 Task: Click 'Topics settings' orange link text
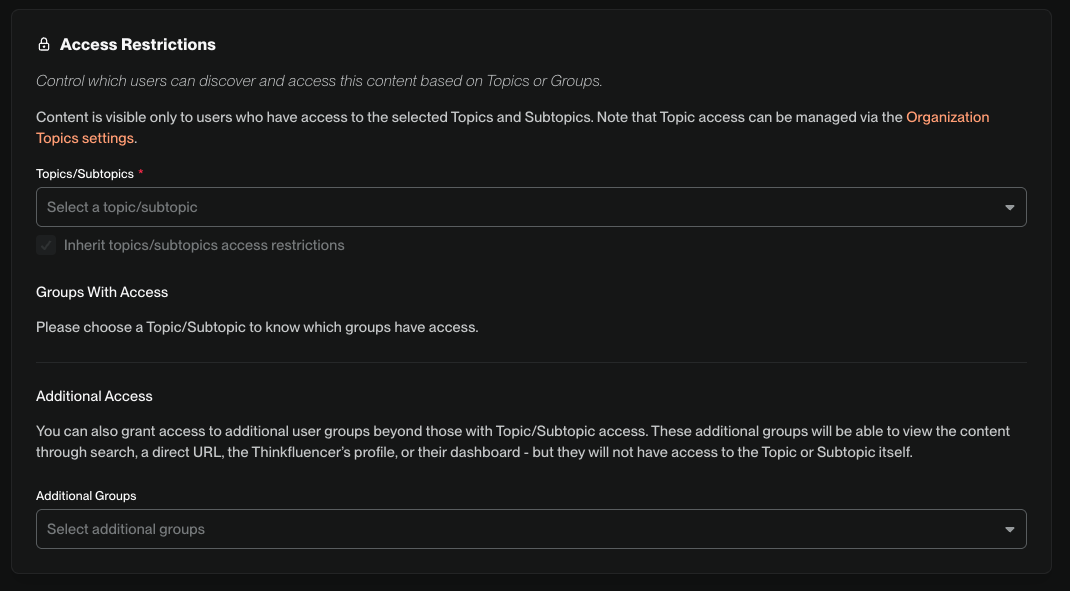pyautogui.click(x=85, y=138)
